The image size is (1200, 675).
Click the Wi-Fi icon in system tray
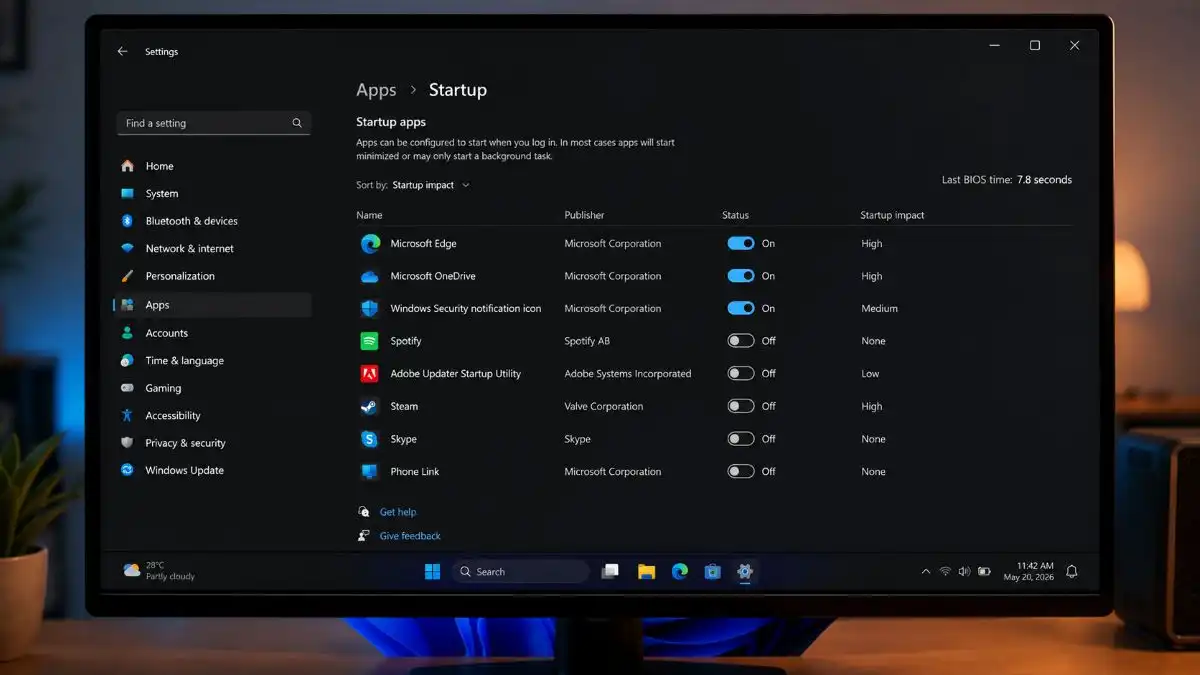click(945, 571)
